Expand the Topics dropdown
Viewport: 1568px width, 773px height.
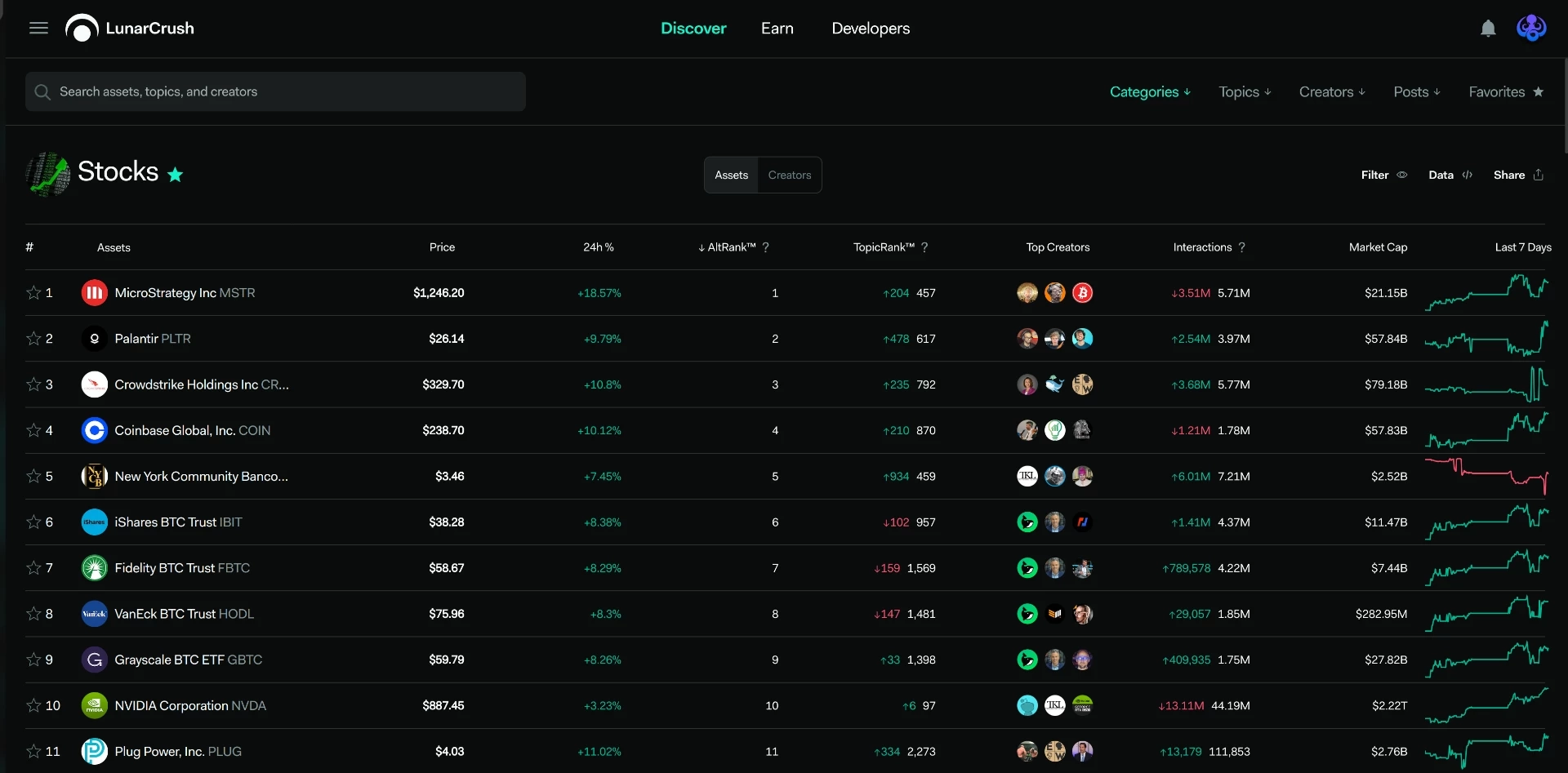[x=1245, y=91]
